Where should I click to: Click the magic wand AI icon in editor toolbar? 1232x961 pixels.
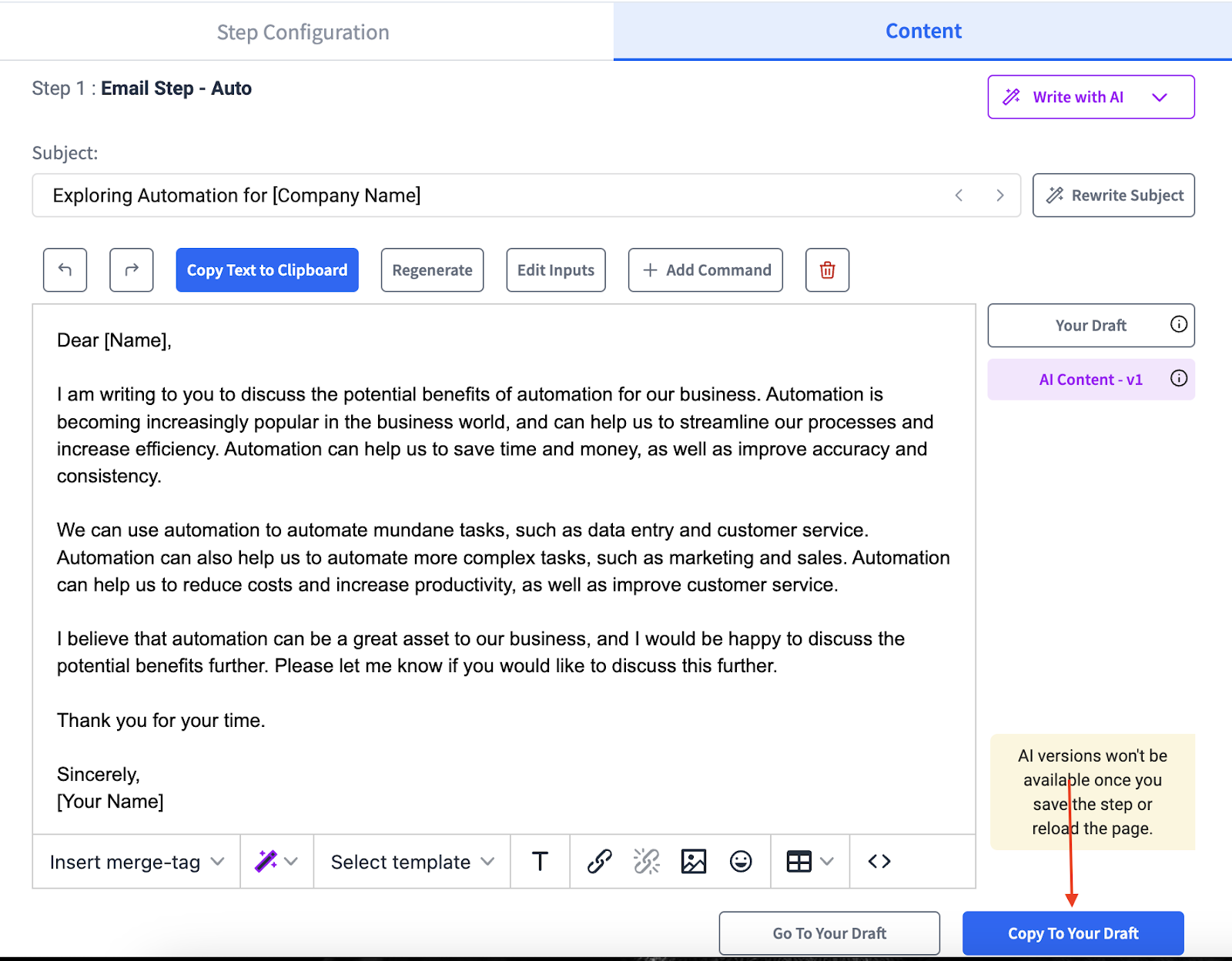[266, 862]
